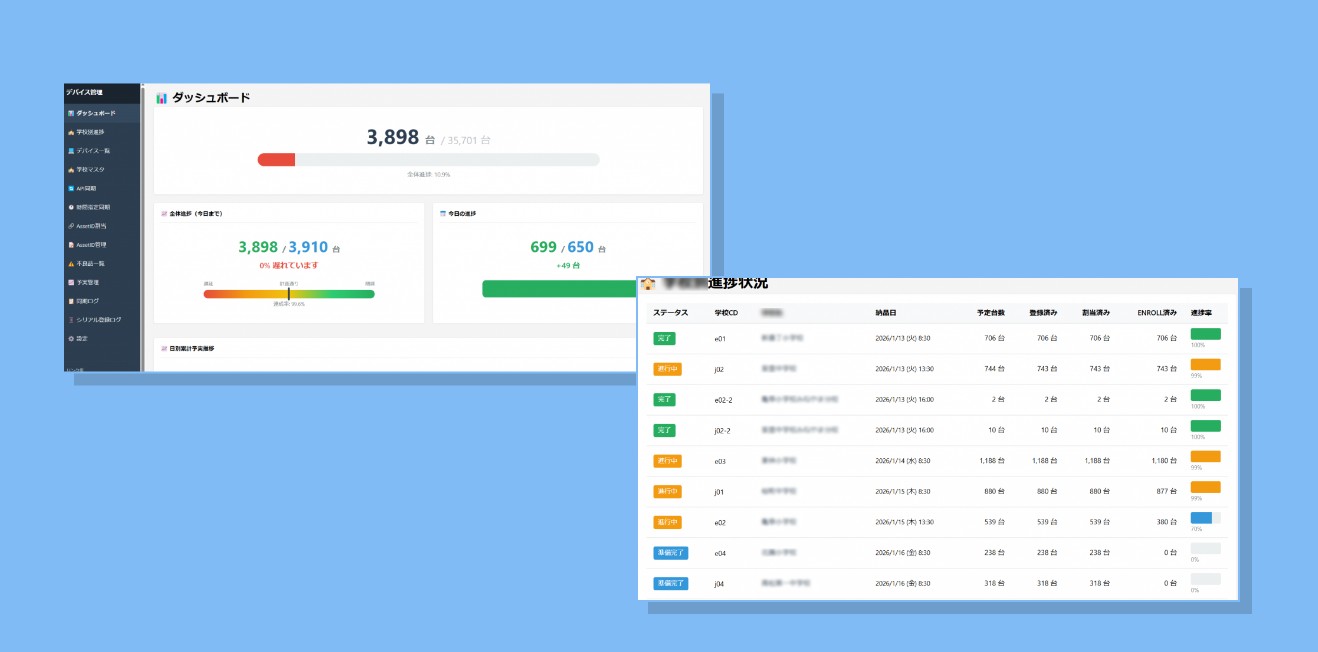This screenshot has width=1318, height=652.
Task: Click the 完了 status badge for e01
Action: pos(665,338)
